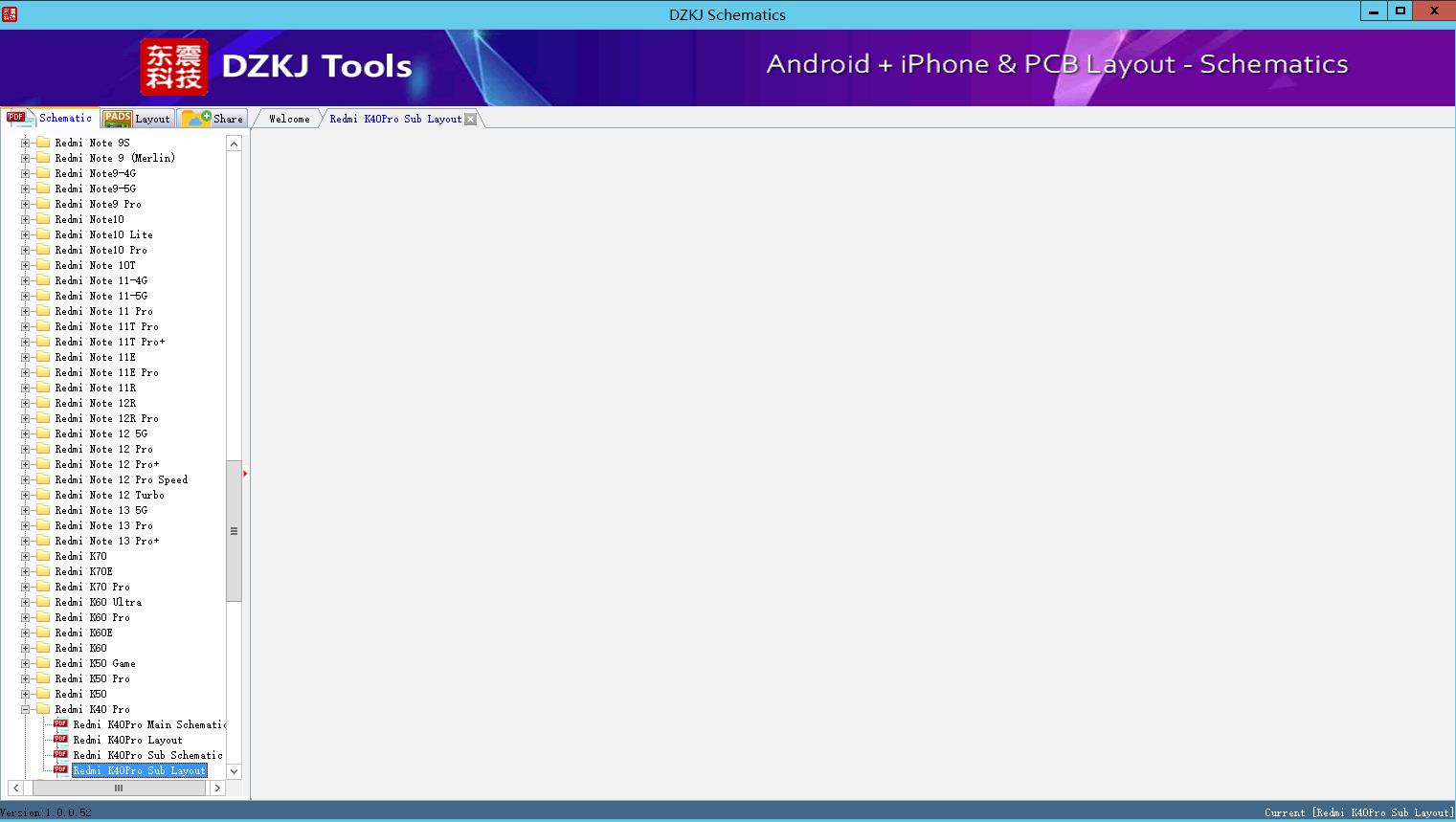
Task: Click PDF icon of Redmi K40Pro Sub Schematic
Action: 61,755
